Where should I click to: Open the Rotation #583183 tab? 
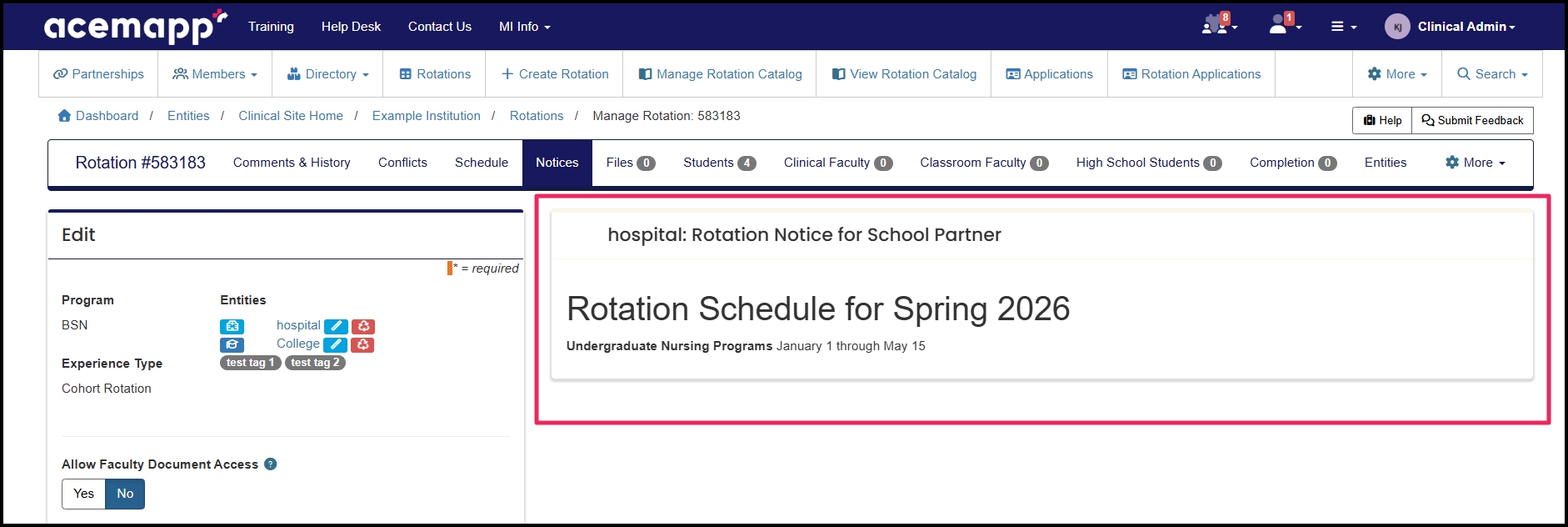click(141, 163)
